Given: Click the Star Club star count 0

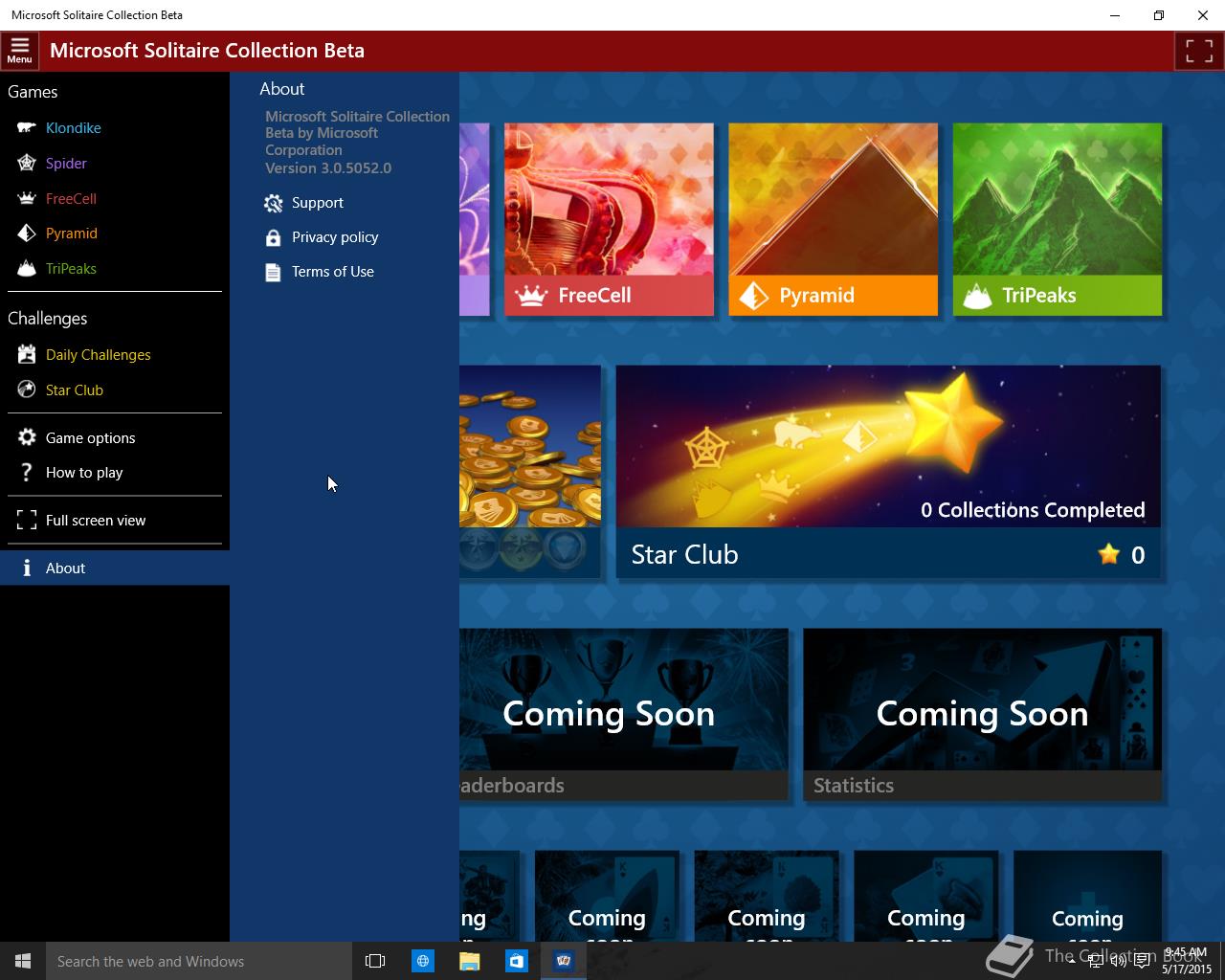Looking at the screenshot, I should pos(1138,555).
